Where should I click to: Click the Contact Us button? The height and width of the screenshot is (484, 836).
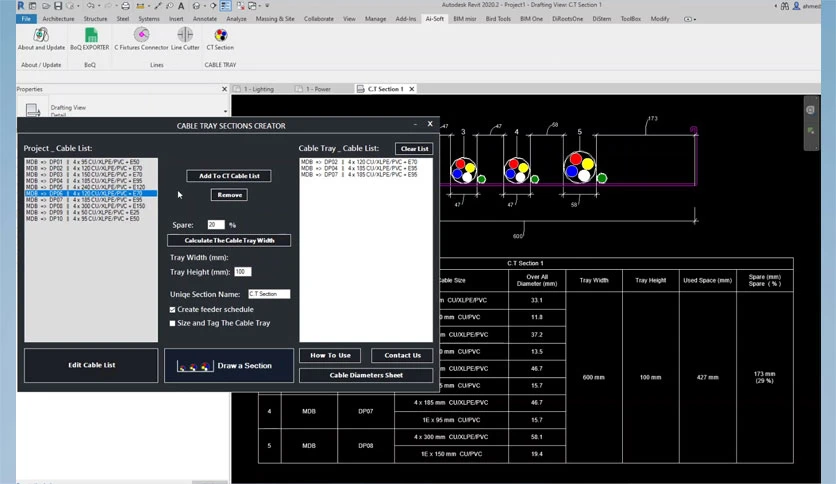(402, 355)
